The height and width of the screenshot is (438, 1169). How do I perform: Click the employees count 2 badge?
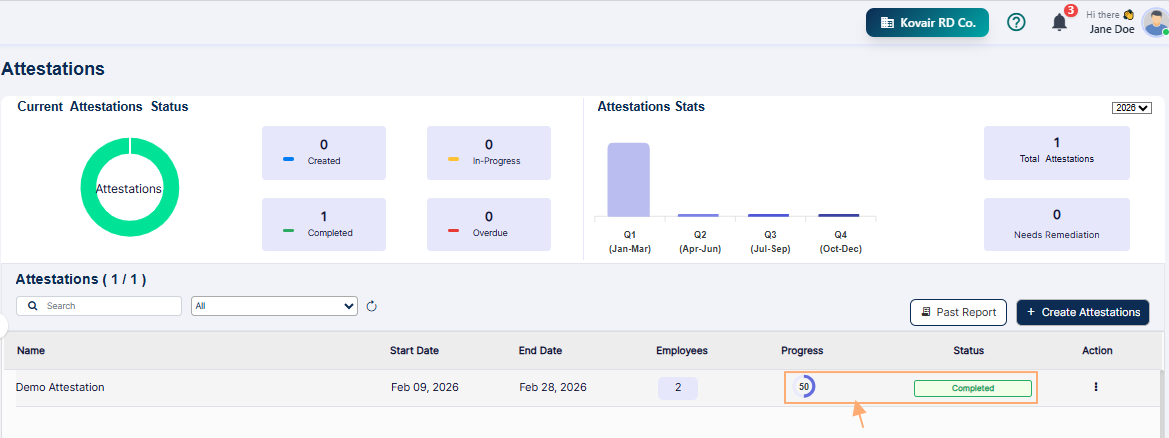click(x=678, y=388)
